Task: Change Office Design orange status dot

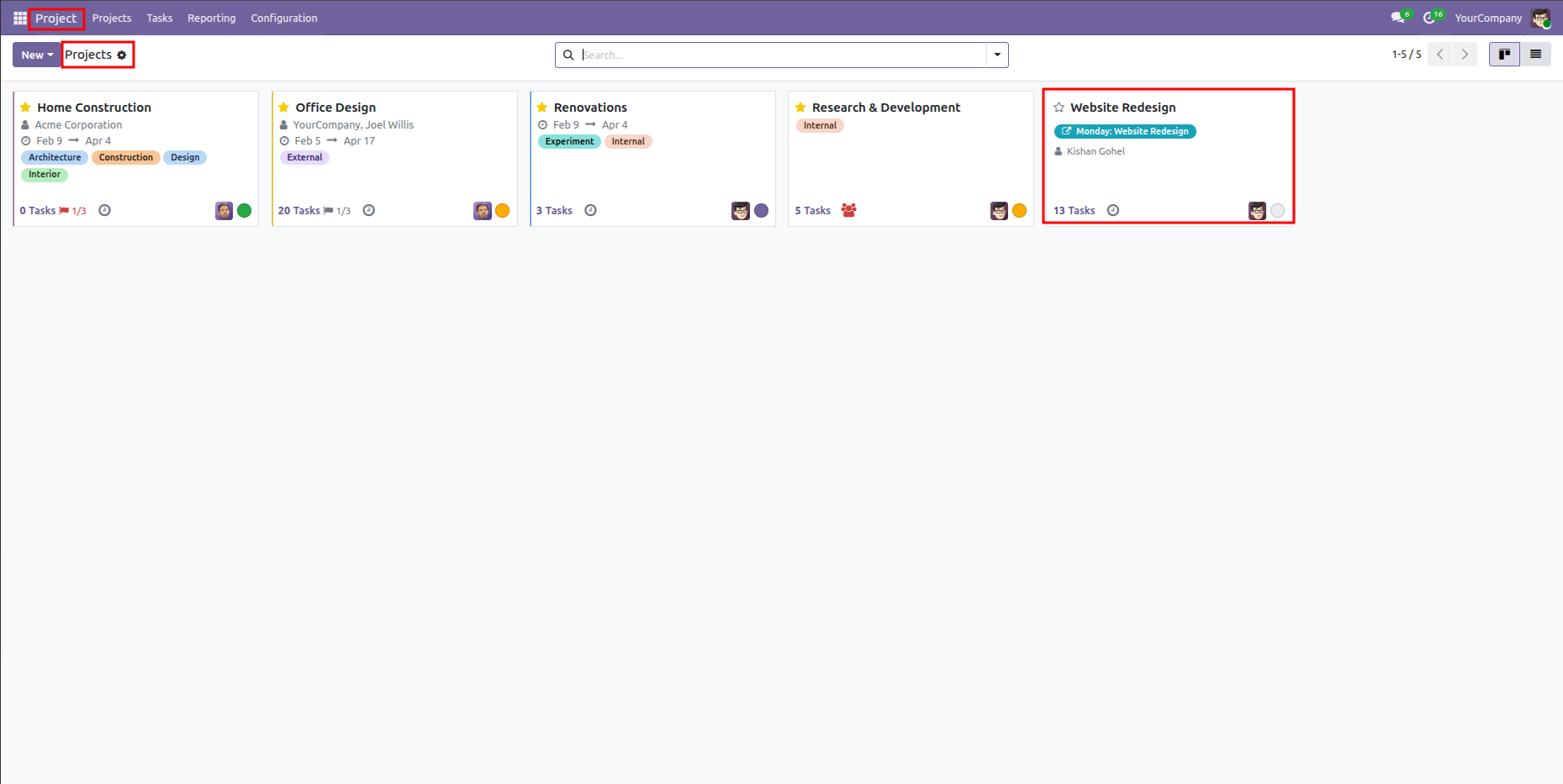Action: (x=503, y=211)
